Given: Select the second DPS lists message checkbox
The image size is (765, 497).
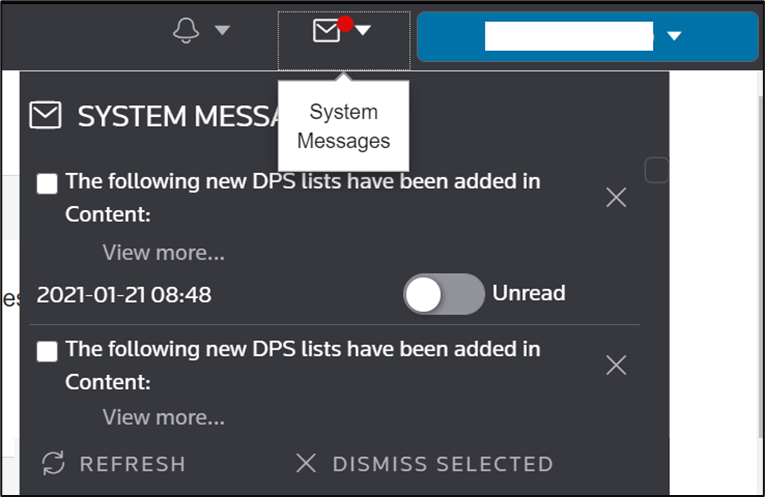Looking at the screenshot, I should 47,351.
